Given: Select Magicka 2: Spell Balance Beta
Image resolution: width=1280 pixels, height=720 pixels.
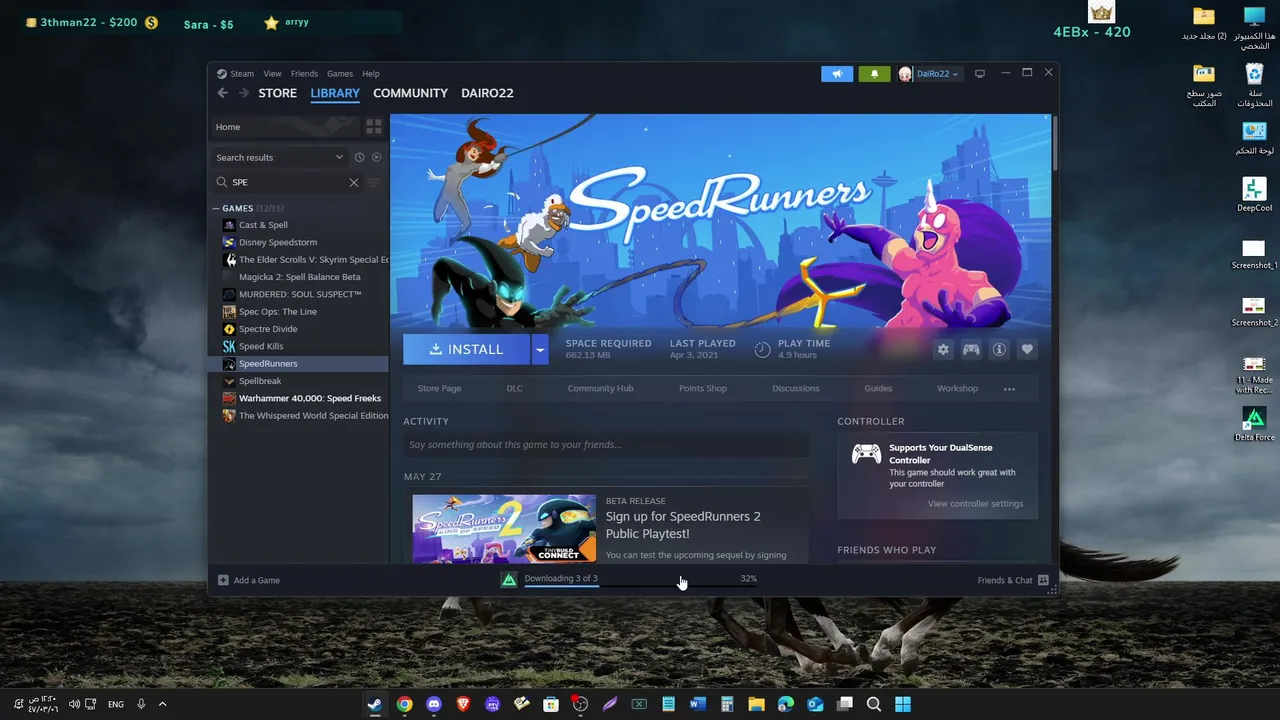Looking at the screenshot, I should click(x=300, y=277).
